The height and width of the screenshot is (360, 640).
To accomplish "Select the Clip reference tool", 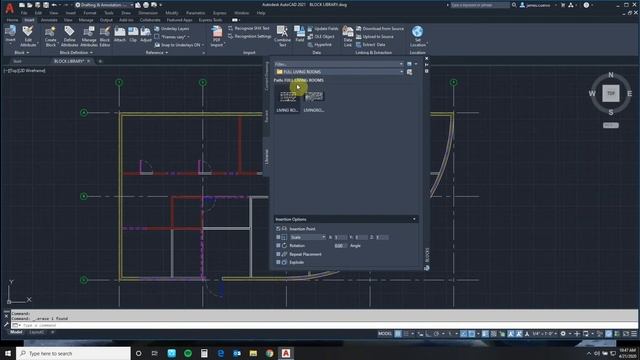I will (x=133, y=34).
